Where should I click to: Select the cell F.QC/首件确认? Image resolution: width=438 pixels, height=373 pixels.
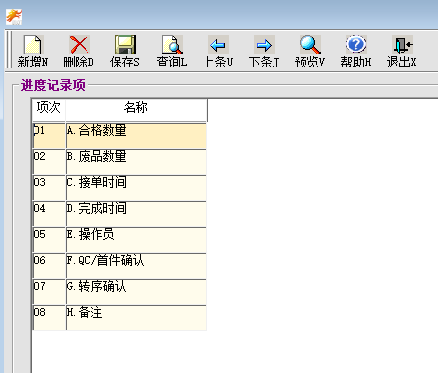(x=136, y=266)
